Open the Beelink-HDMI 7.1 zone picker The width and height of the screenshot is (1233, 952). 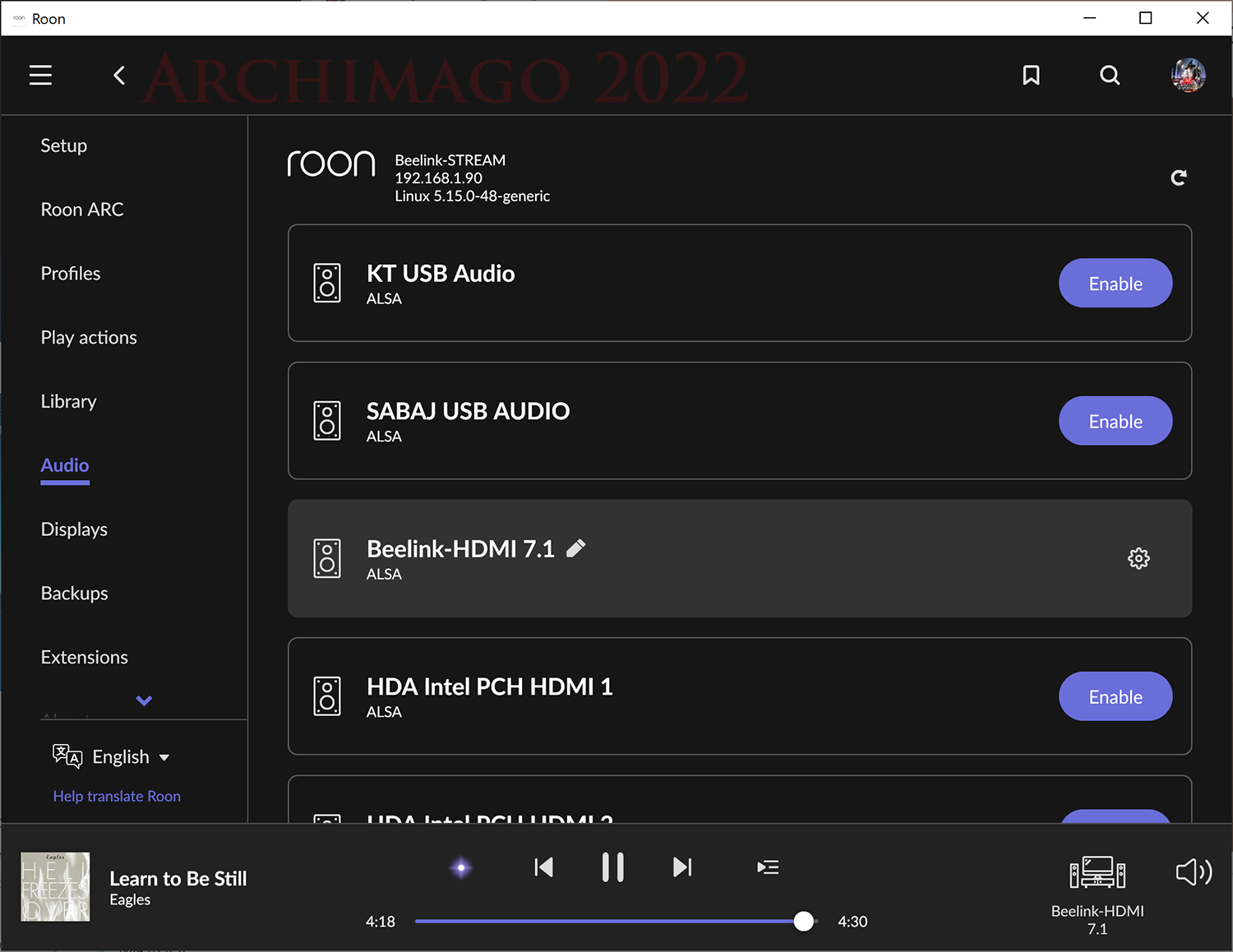tap(1097, 895)
